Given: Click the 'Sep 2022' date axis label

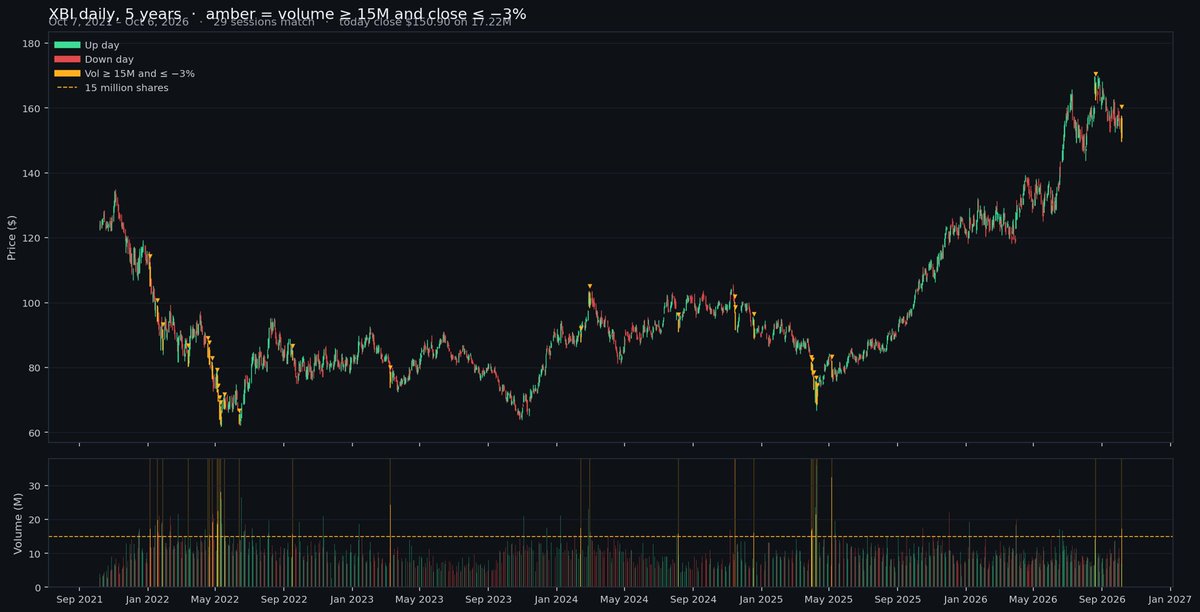Looking at the screenshot, I should coord(283,601).
